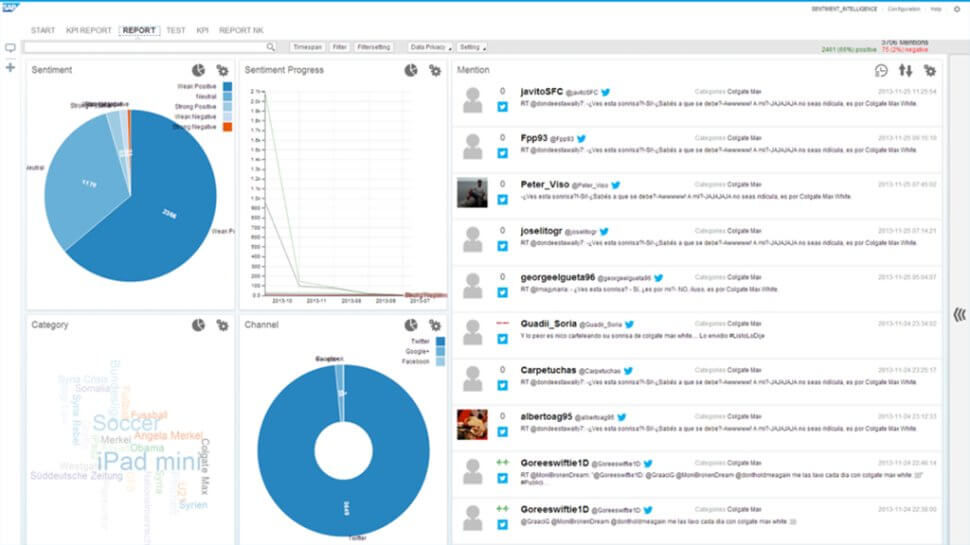Click the Twitter bird beside georgeelgueta96
The image size is (970, 545).
tap(658, 278)
